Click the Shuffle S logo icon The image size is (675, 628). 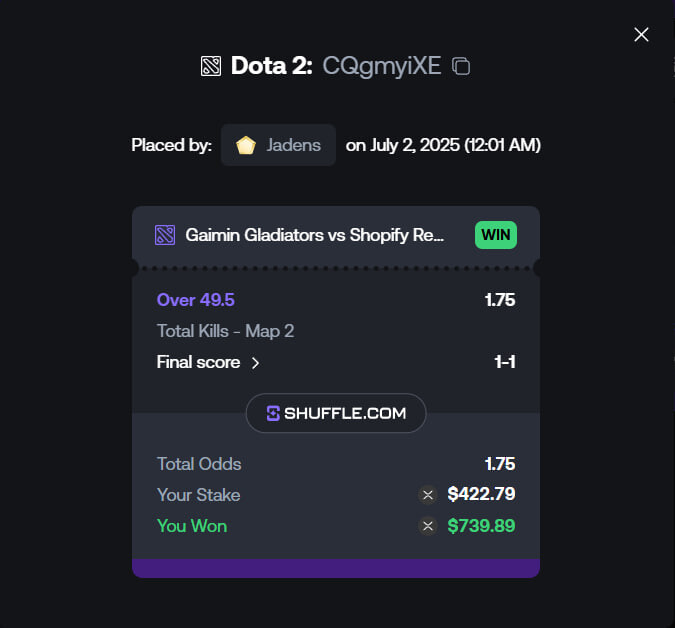coord(273,413)
